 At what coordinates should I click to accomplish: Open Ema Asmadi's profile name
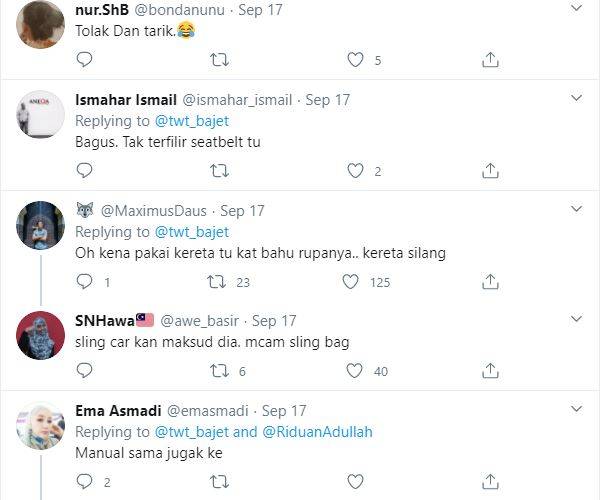point(113,411)
